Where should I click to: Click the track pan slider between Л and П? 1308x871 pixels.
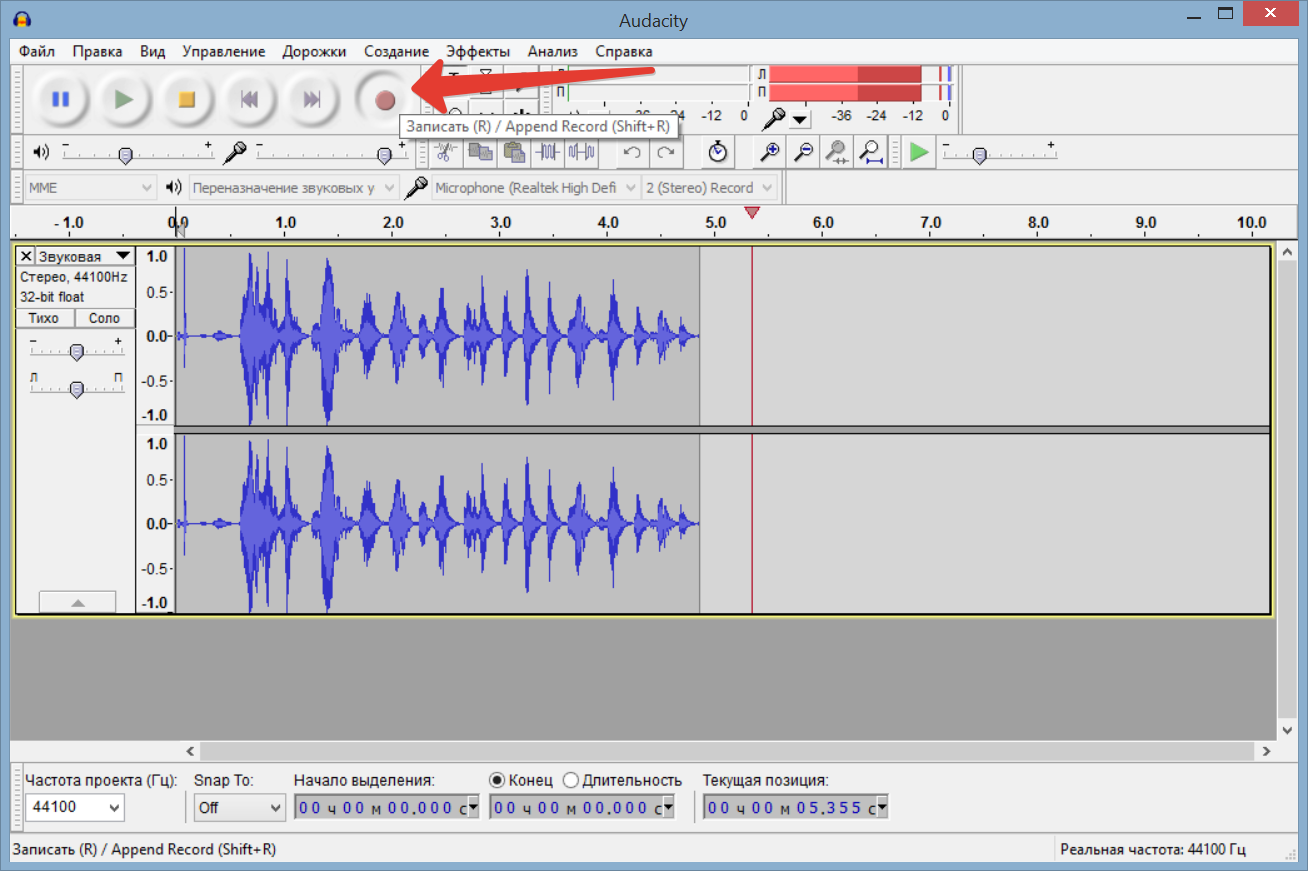point(76,388)
